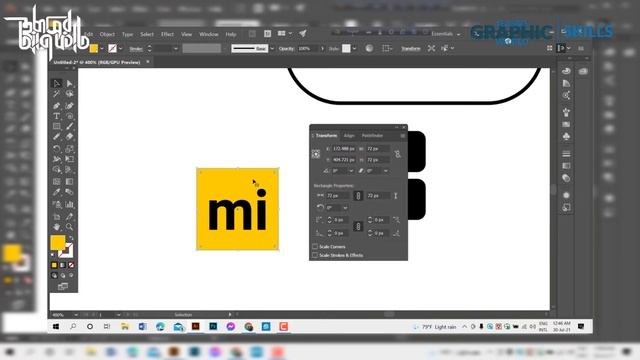
Task: Select the Rectangle tool
Action: click(x=57, y=127)
